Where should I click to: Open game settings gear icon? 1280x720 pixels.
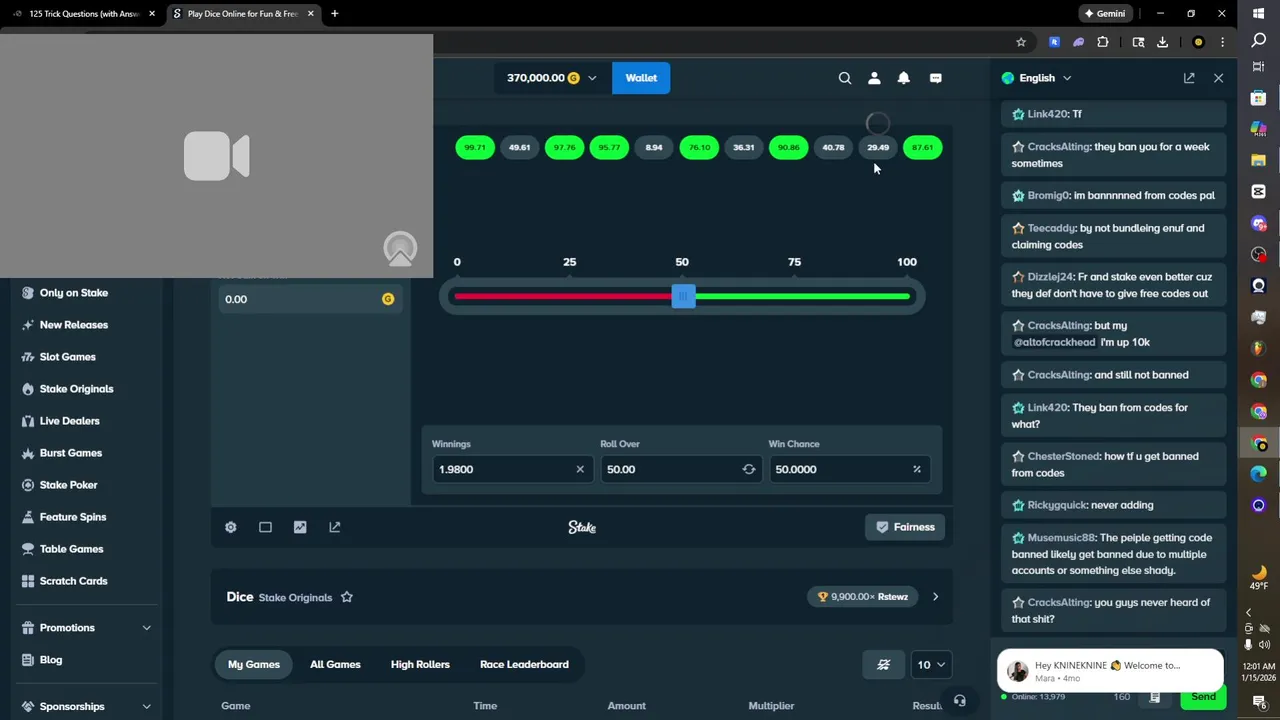click(231, 527)
